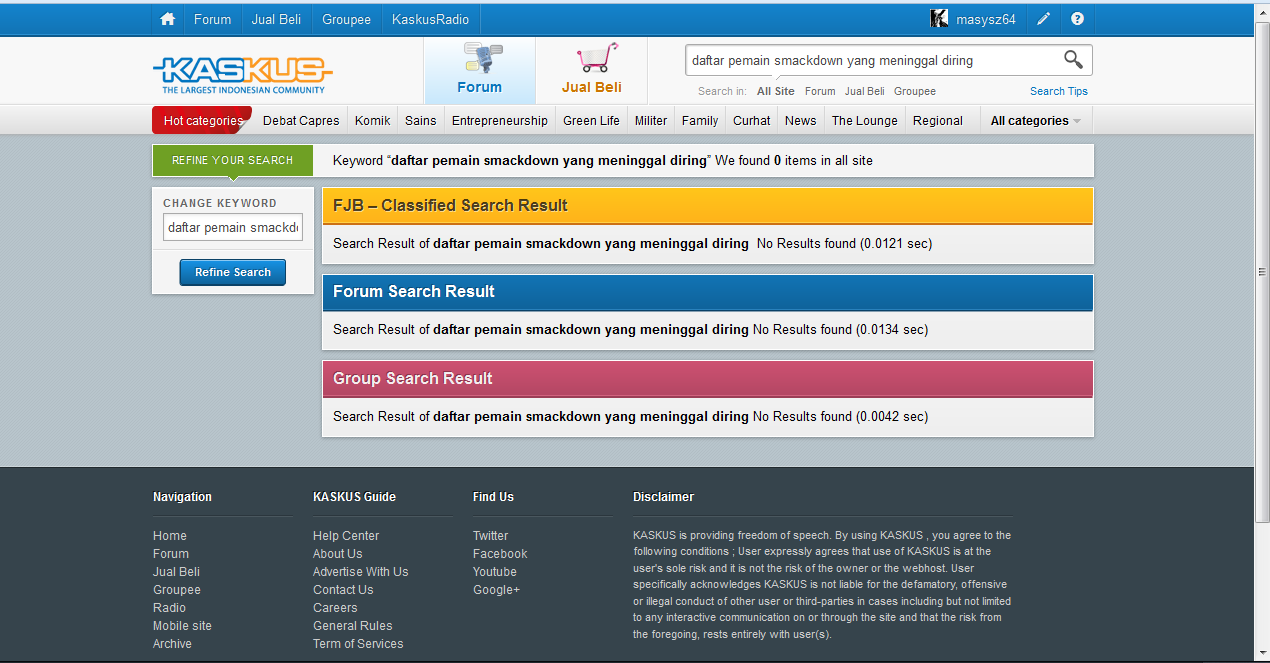Open The Lounge category
Screen dimensions: 1270x663
tap(865, 121)
